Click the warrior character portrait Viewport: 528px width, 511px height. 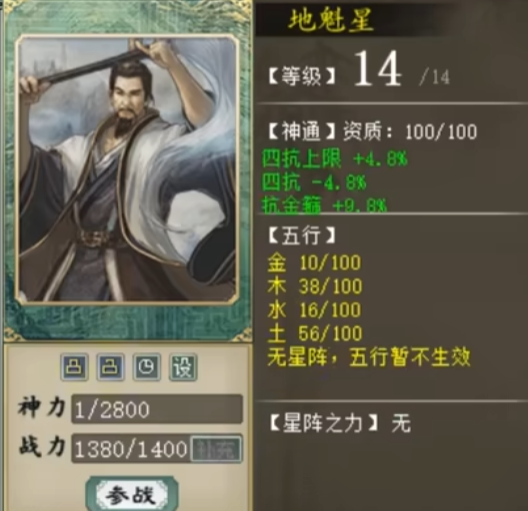[127, 170]
